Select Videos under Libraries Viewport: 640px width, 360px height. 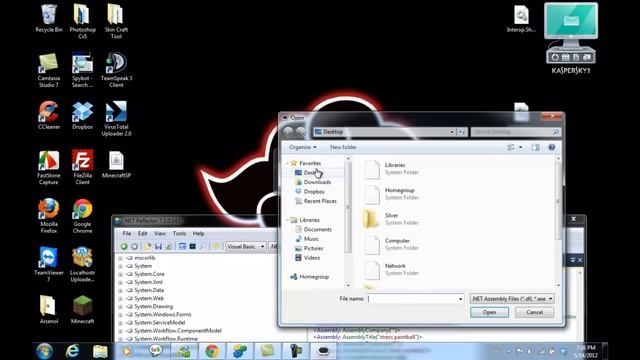(x=308, y=258)
